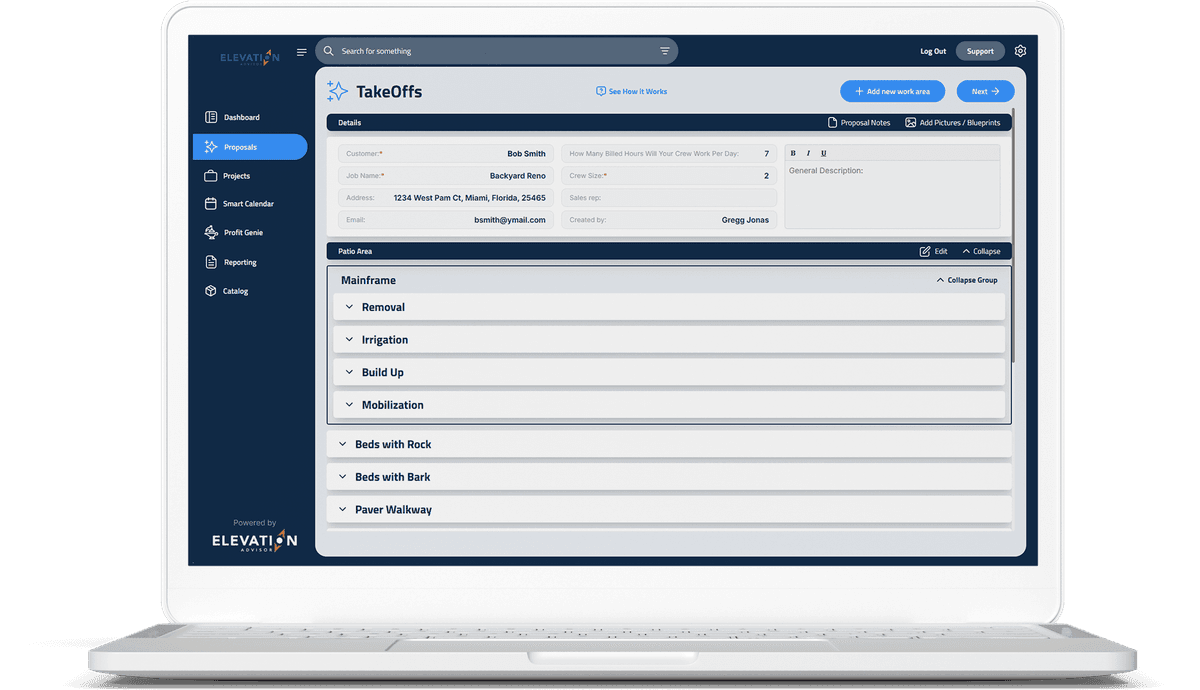Image resolution: width=1200 pixels, height=690 pixels.
Task: Click the settings gear icon
Action: point(1020,51)
